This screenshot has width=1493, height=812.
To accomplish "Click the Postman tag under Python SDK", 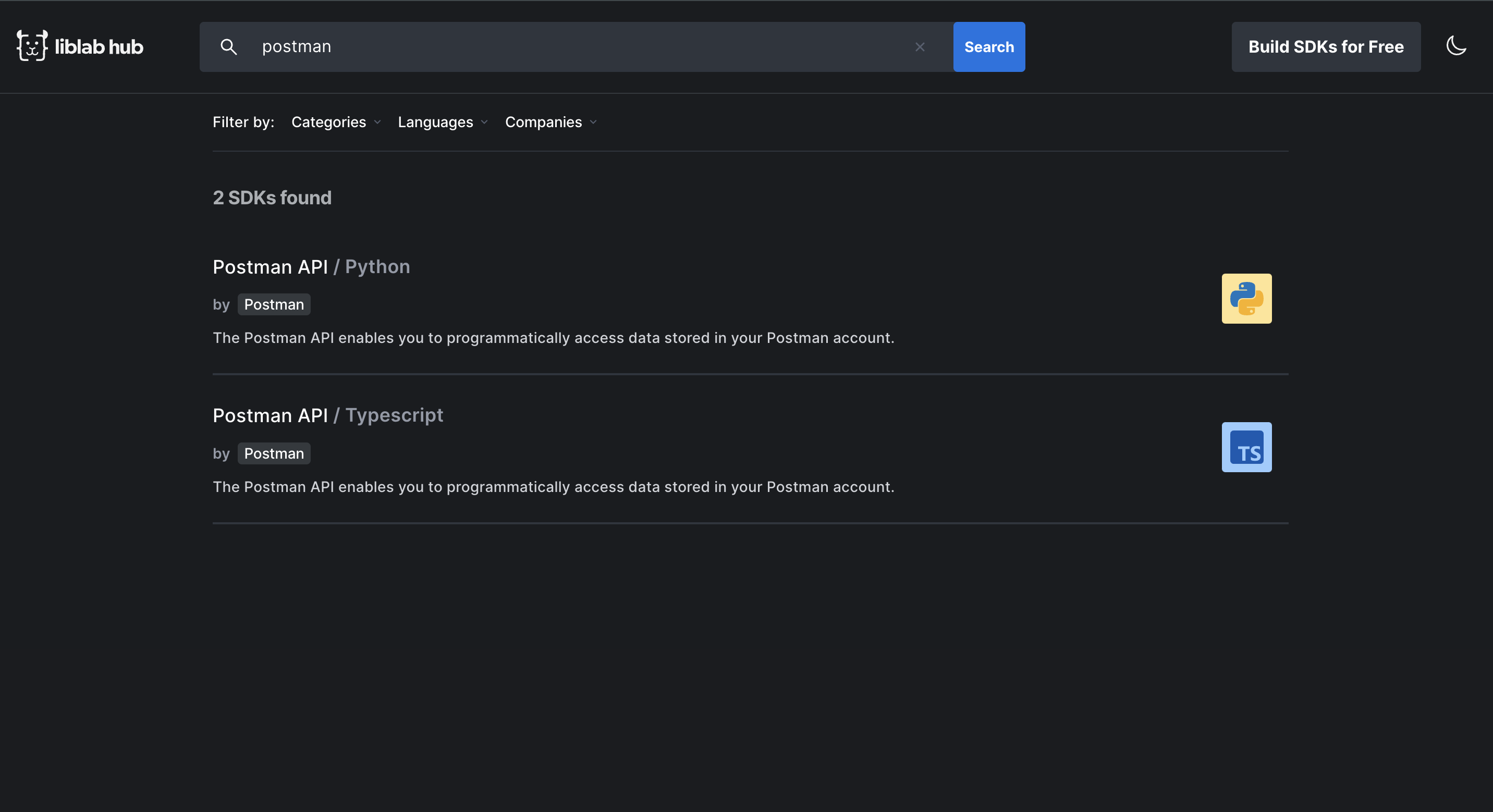I will pos(274,304).
